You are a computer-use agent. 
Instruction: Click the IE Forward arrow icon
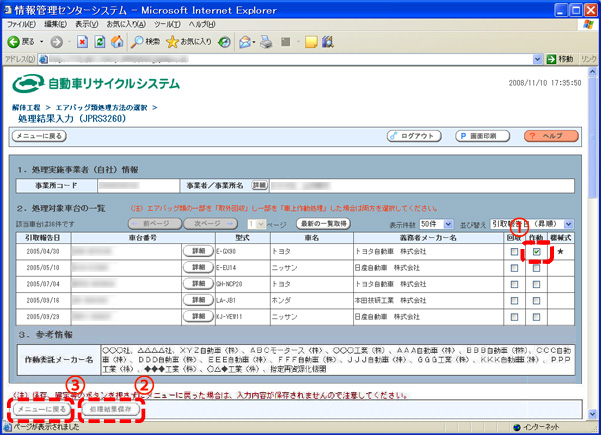click(x=57, y=42)
